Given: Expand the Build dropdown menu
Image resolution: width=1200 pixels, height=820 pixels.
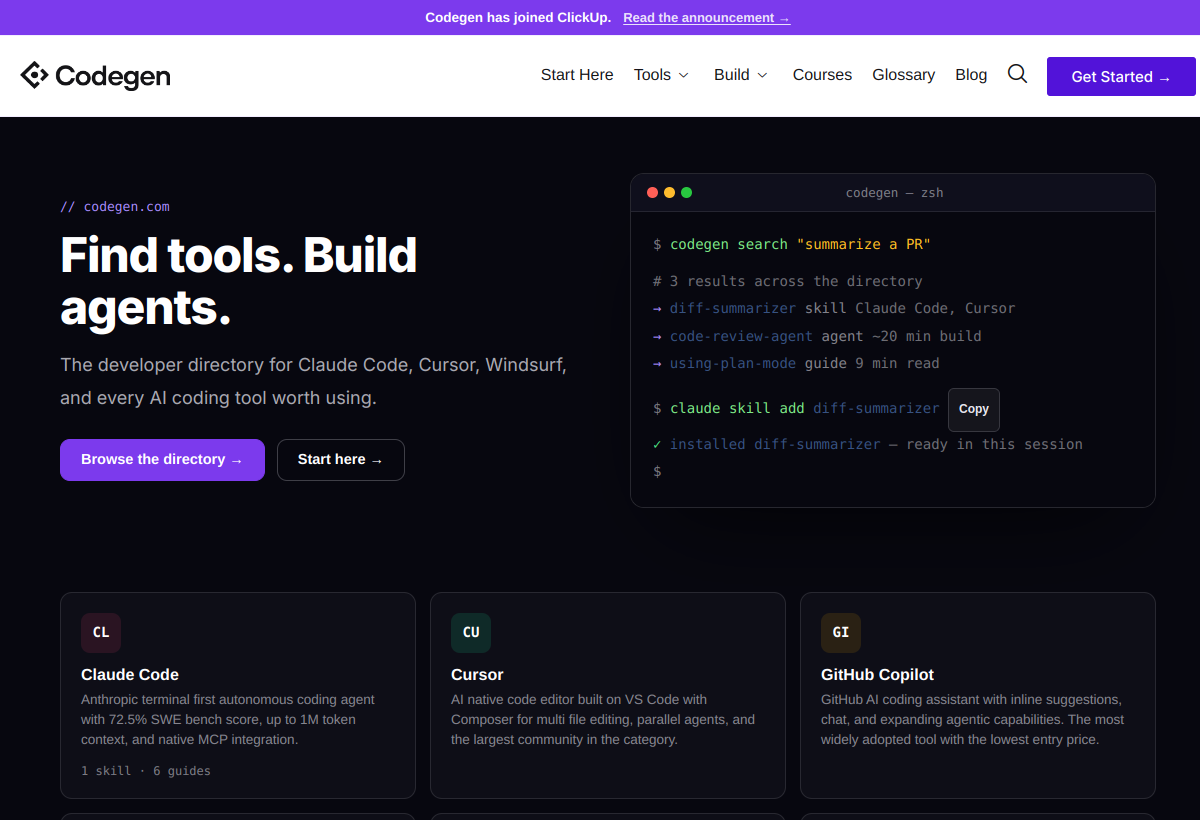Looking at the screenshot, I should click(x=741, y=75).
